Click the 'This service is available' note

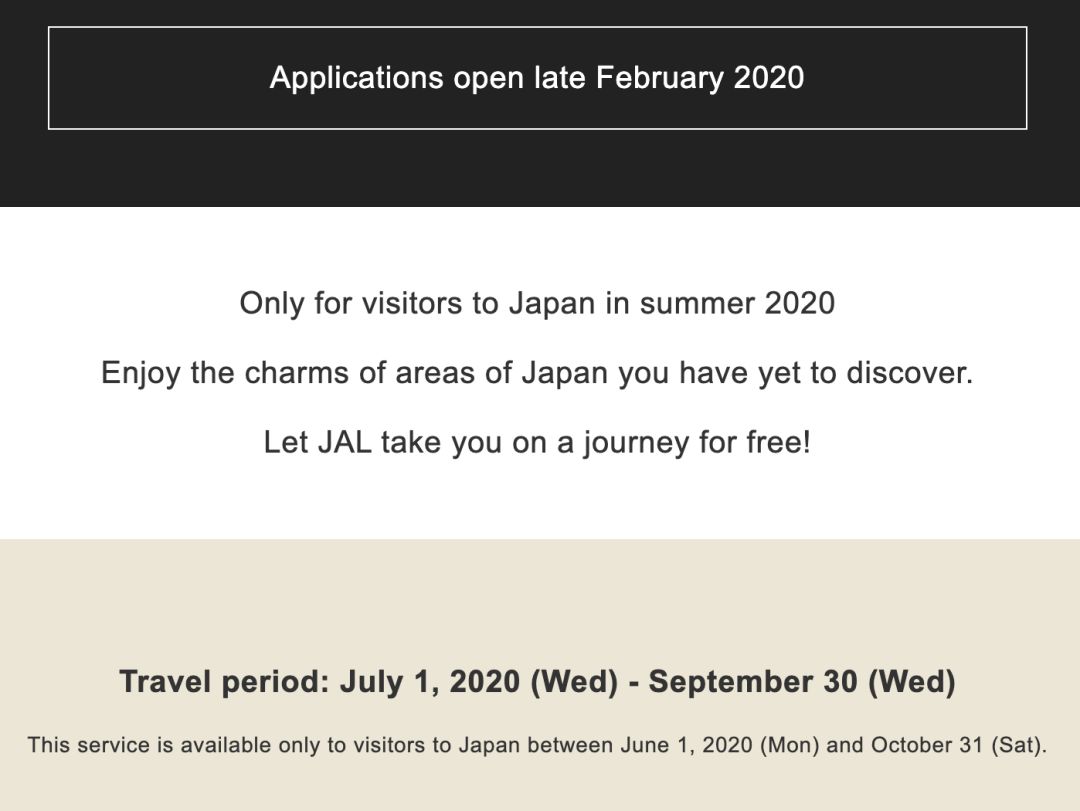point(537,746)
